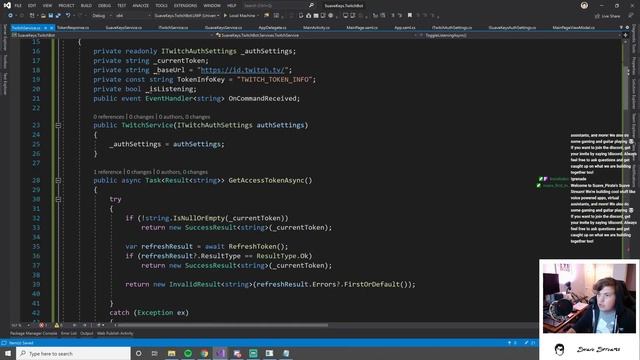Switch to the MainPage.xaml.cs tab
The image size is (640, 360).
click(362, 28)
